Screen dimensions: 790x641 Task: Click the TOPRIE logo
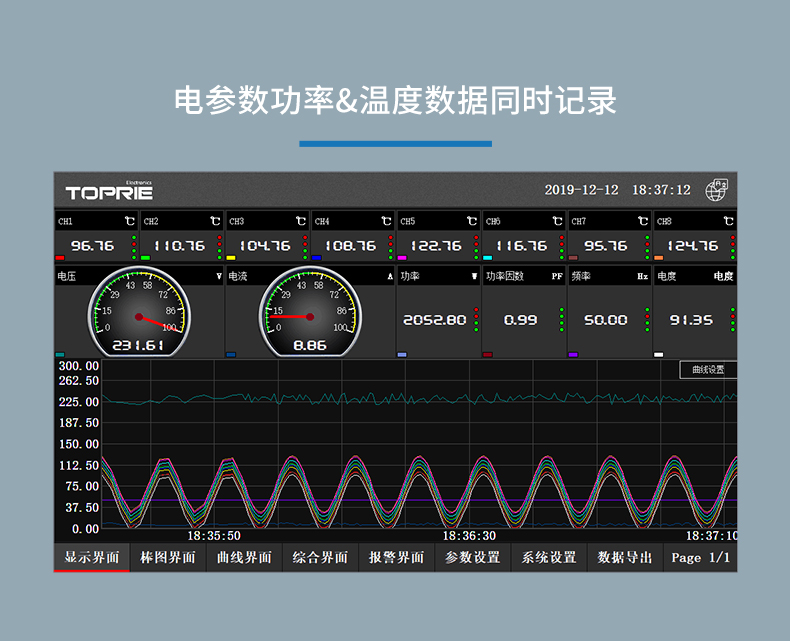pyautogui.click(x=109, y=191)
